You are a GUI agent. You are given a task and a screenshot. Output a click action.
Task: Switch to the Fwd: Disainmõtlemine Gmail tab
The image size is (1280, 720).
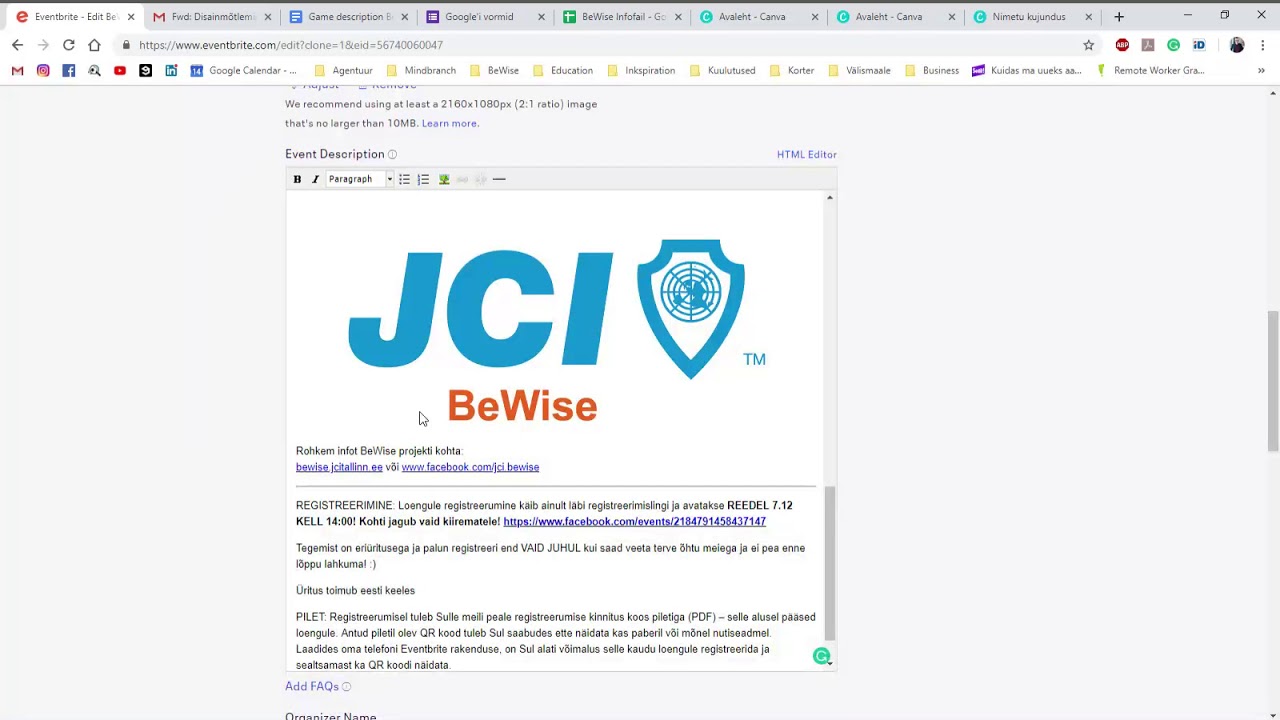pyautogui.click(x=213, y=17)
